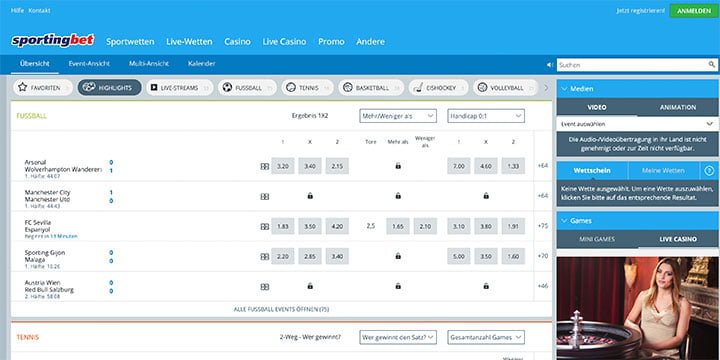Bet on Arsenal win odds 3.20
The height and width of the screenshot is (360, 720).
(x=283, y=166)
